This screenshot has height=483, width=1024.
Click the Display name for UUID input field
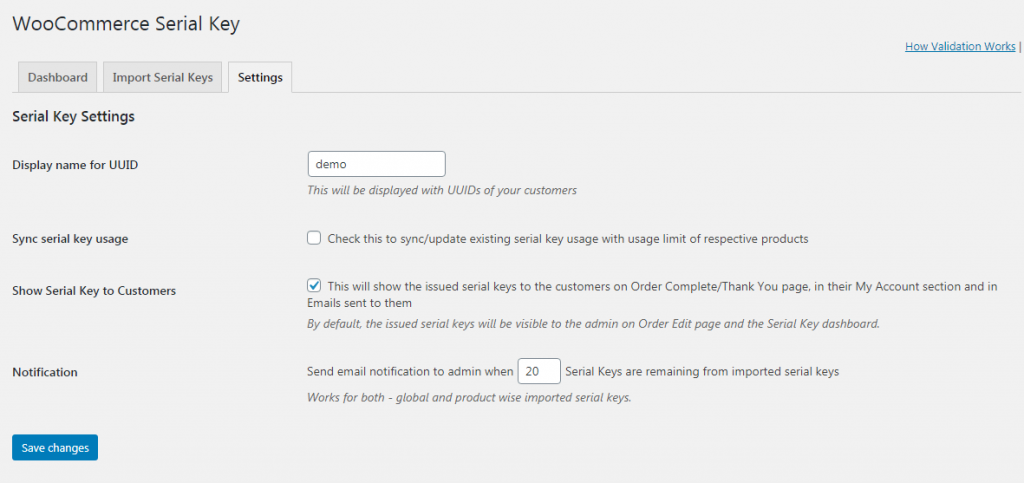click(376, 164)
